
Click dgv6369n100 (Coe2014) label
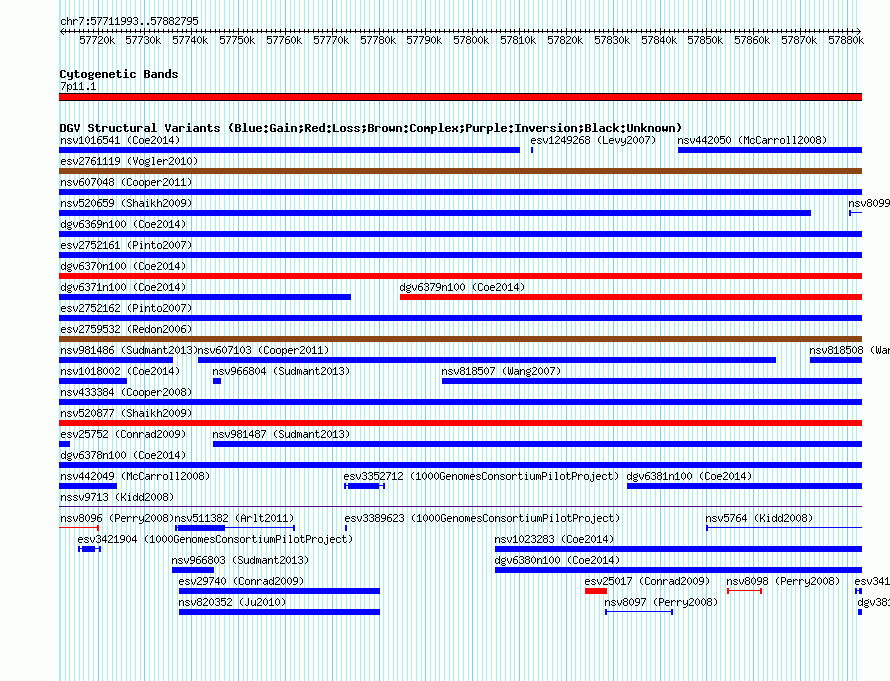pyautogui.click(x=123, y=224)
